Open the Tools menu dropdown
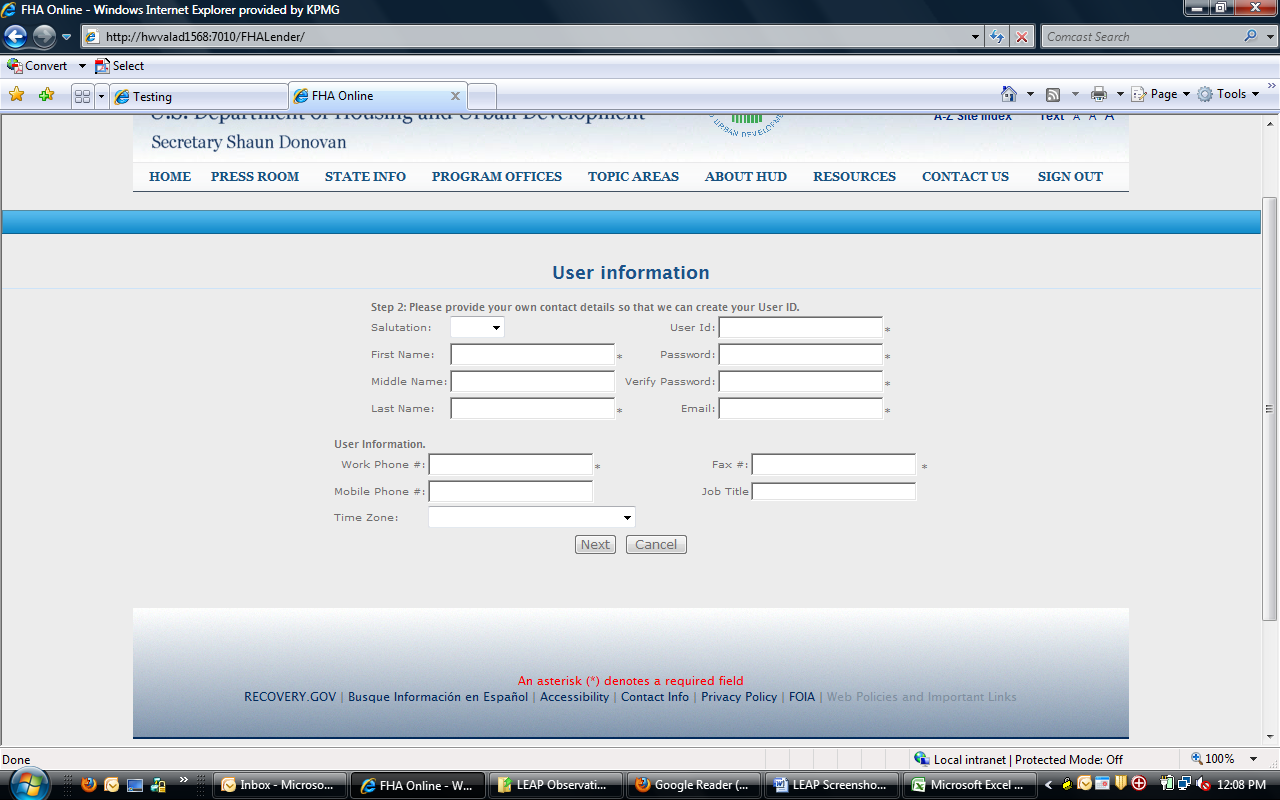This screenshot has height=800, width=1280. pos(1228,94)
